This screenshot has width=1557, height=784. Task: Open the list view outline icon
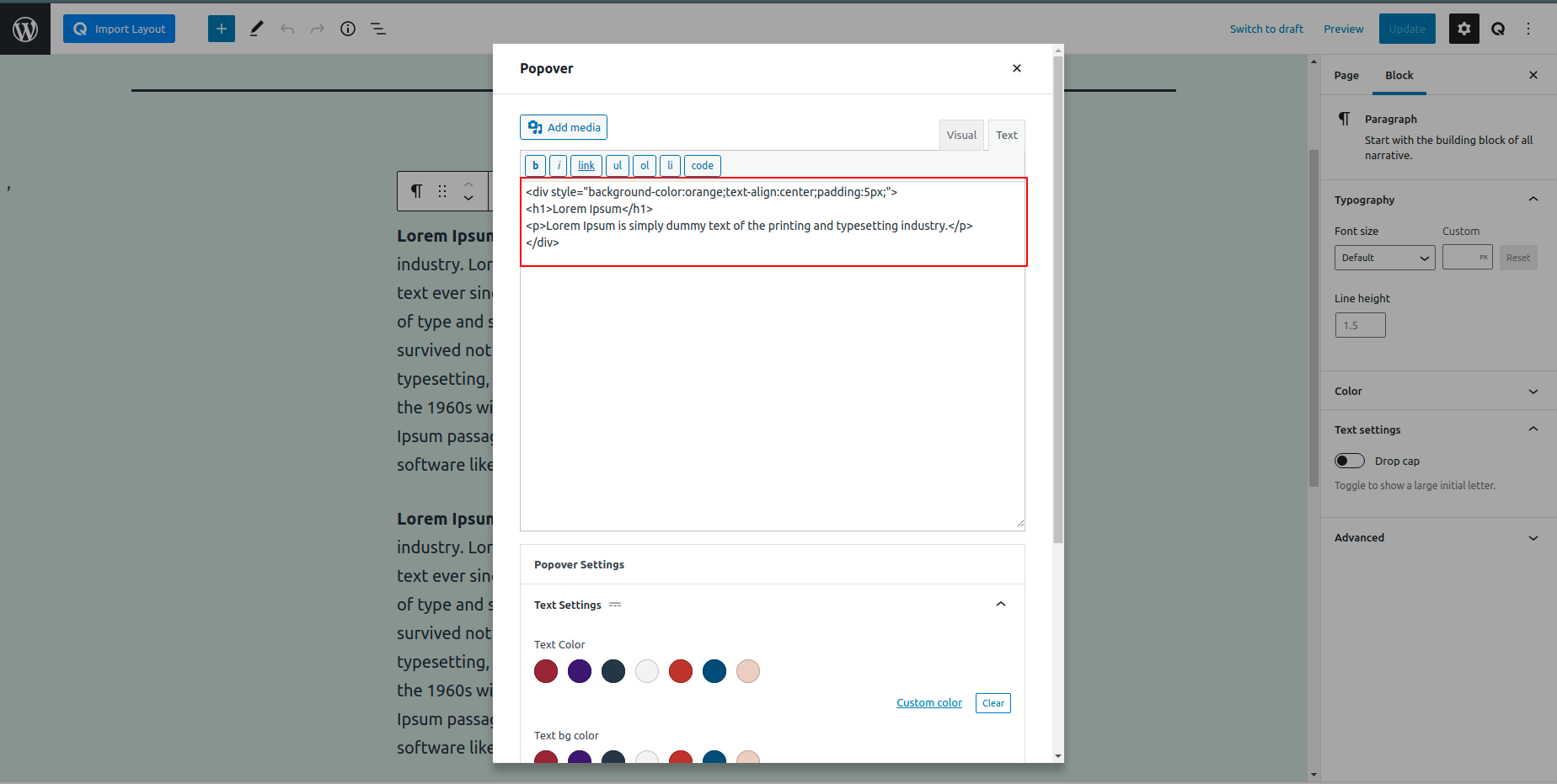tap(378, 29)
